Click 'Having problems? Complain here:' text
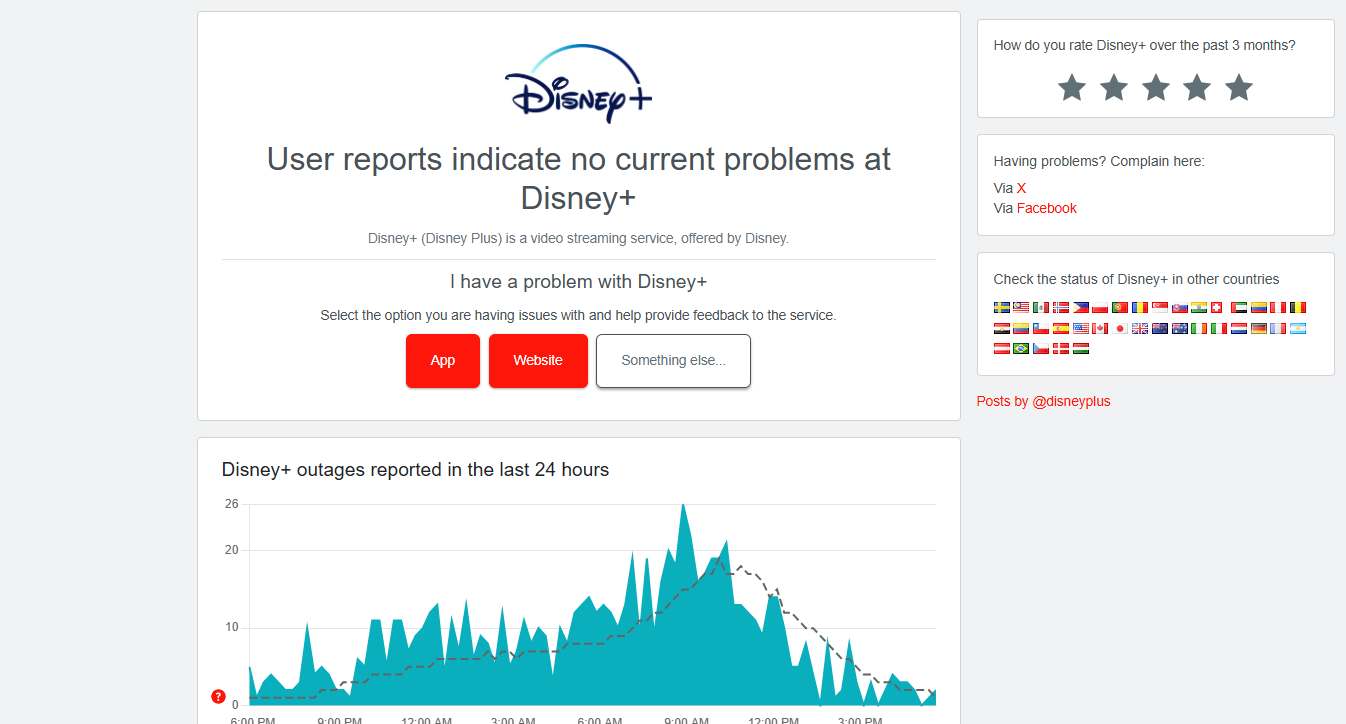The height and width of the screenshot is (724, 1346). coord(1099,161)
